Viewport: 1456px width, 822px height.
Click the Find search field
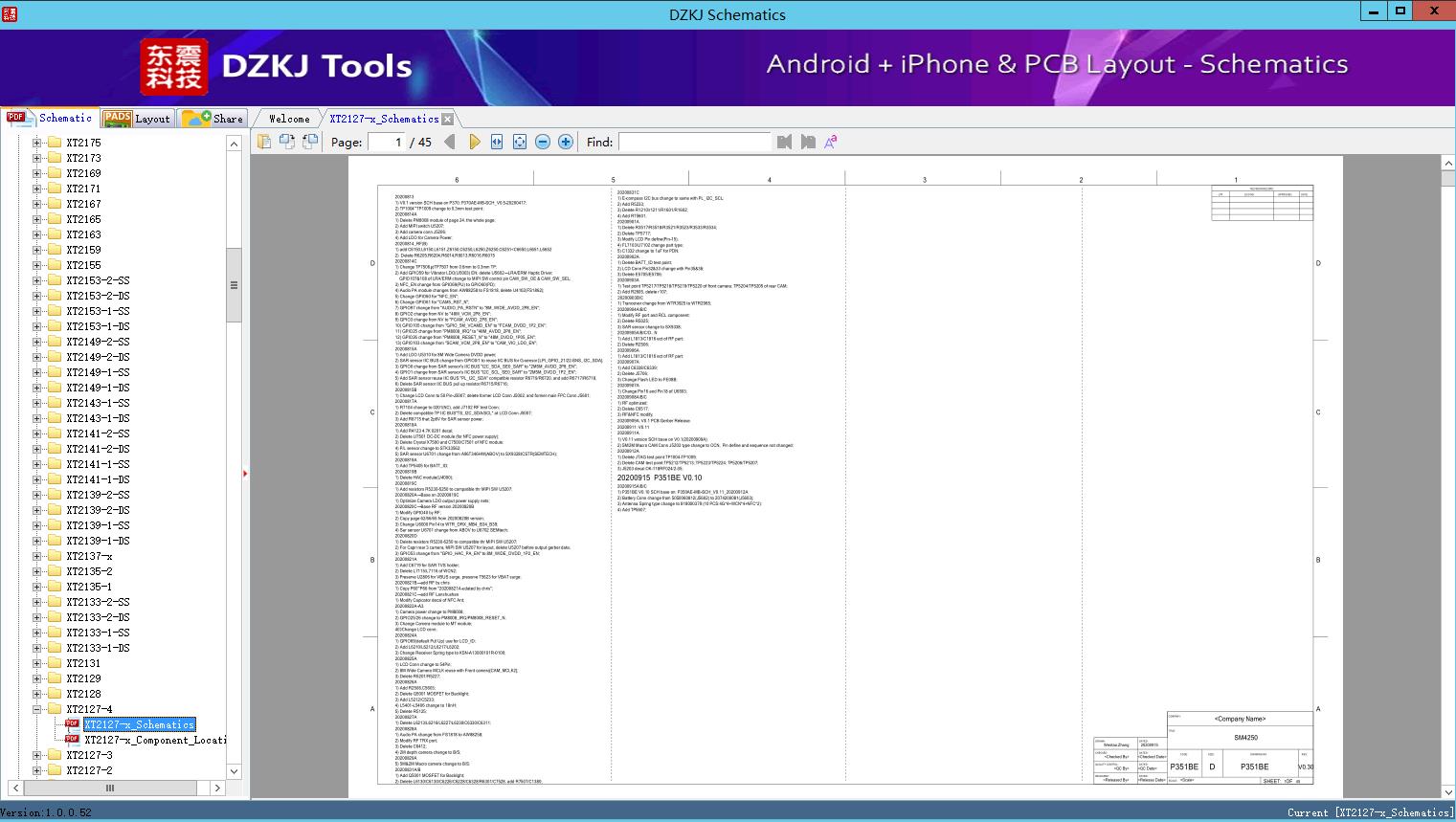[695, 142]
